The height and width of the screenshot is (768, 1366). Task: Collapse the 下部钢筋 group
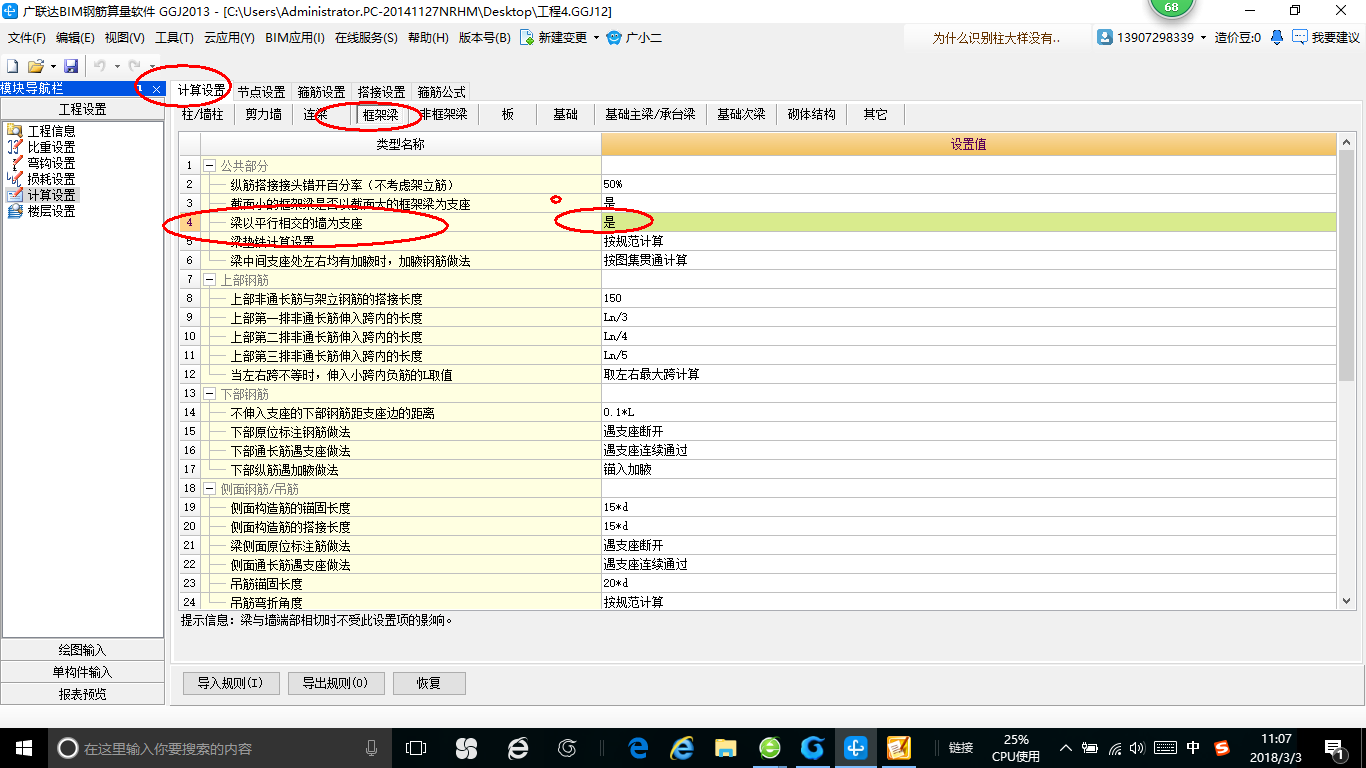click(x=210, y=394)
